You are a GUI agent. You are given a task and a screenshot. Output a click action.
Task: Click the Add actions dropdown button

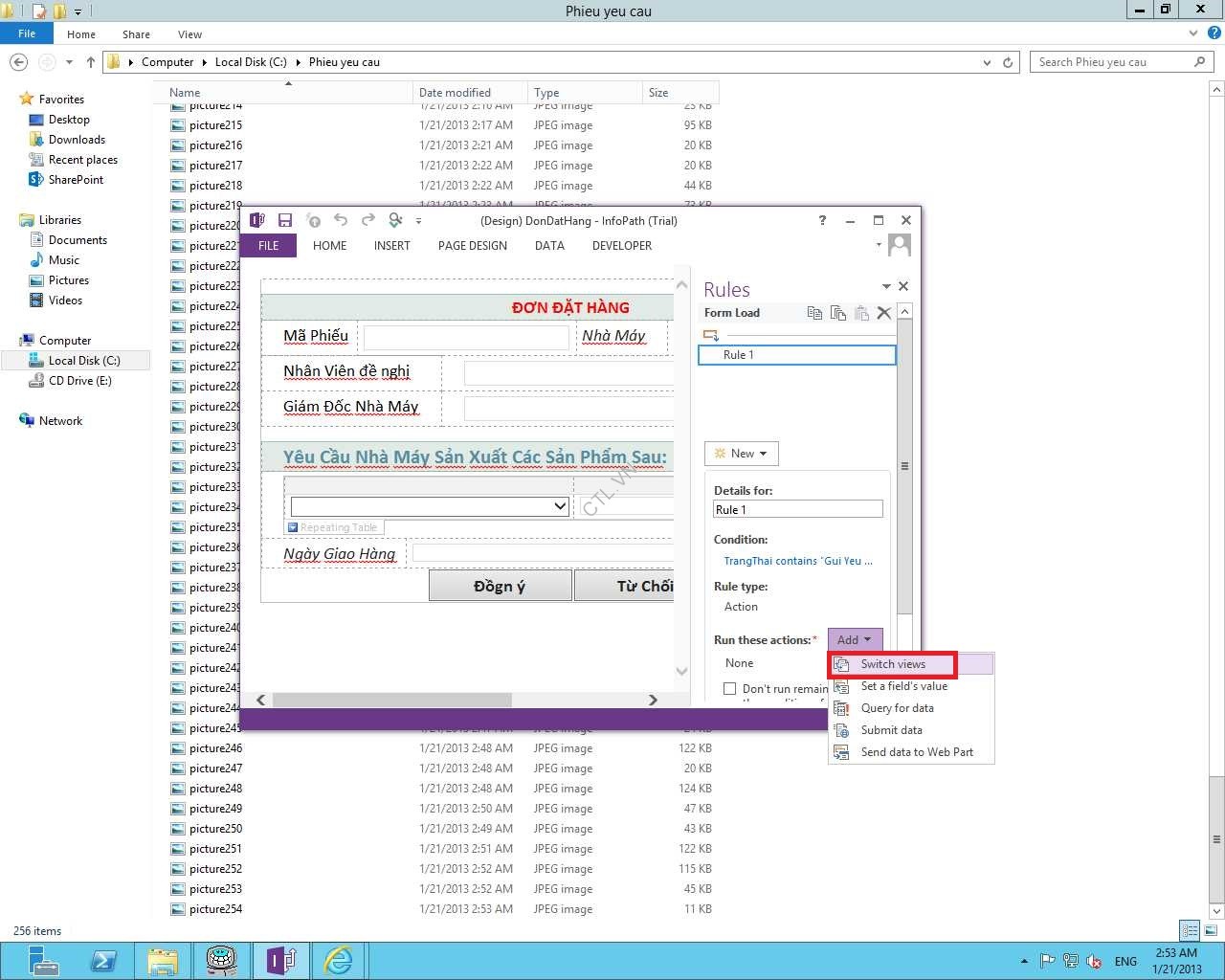click(x=855, y=639)
